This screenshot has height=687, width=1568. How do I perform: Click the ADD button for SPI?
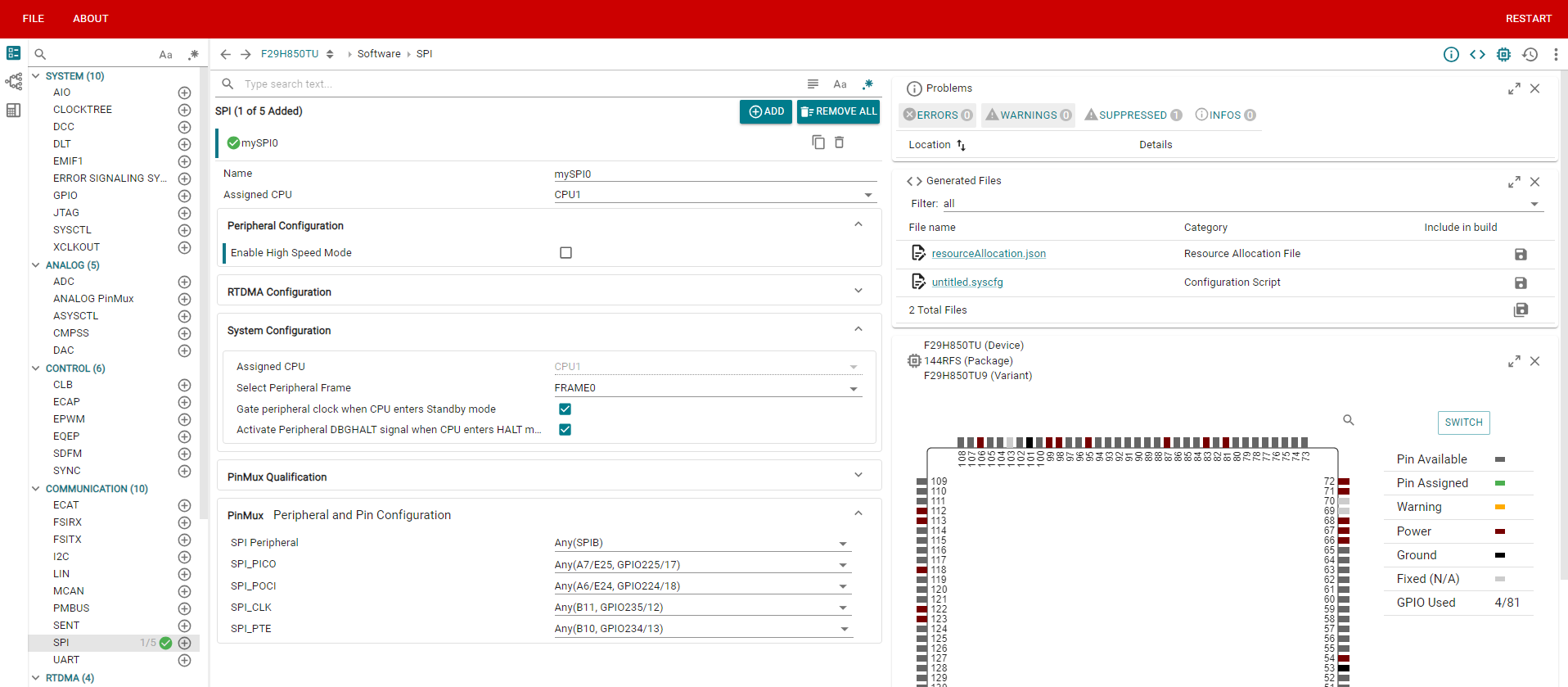[766, 111]
